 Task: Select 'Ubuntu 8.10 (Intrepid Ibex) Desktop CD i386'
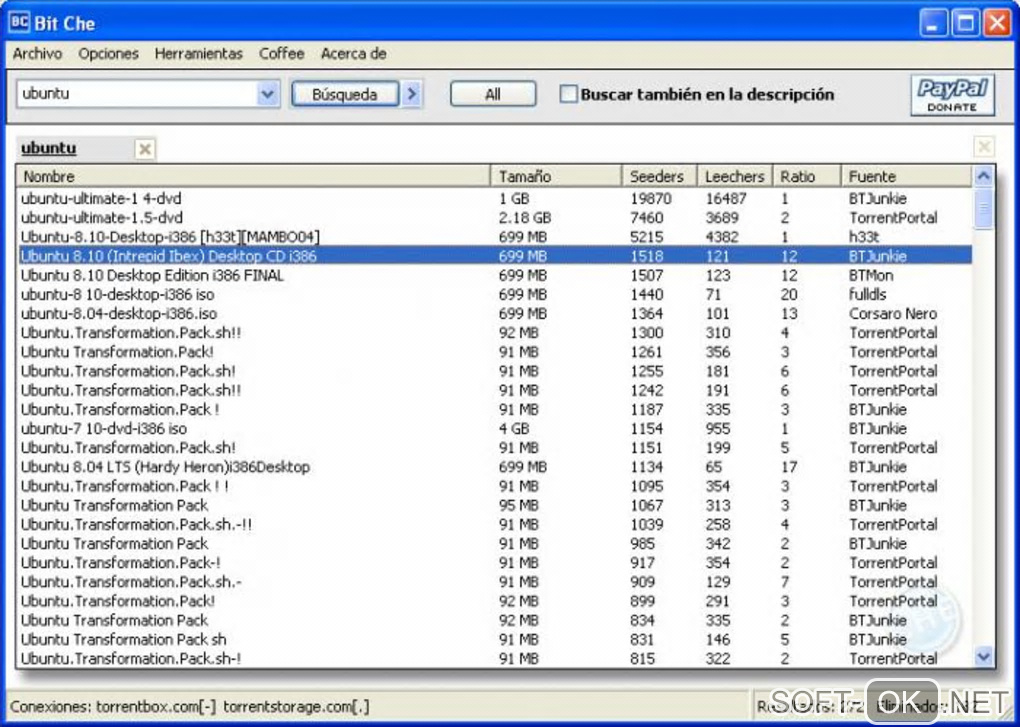[495, 256]
